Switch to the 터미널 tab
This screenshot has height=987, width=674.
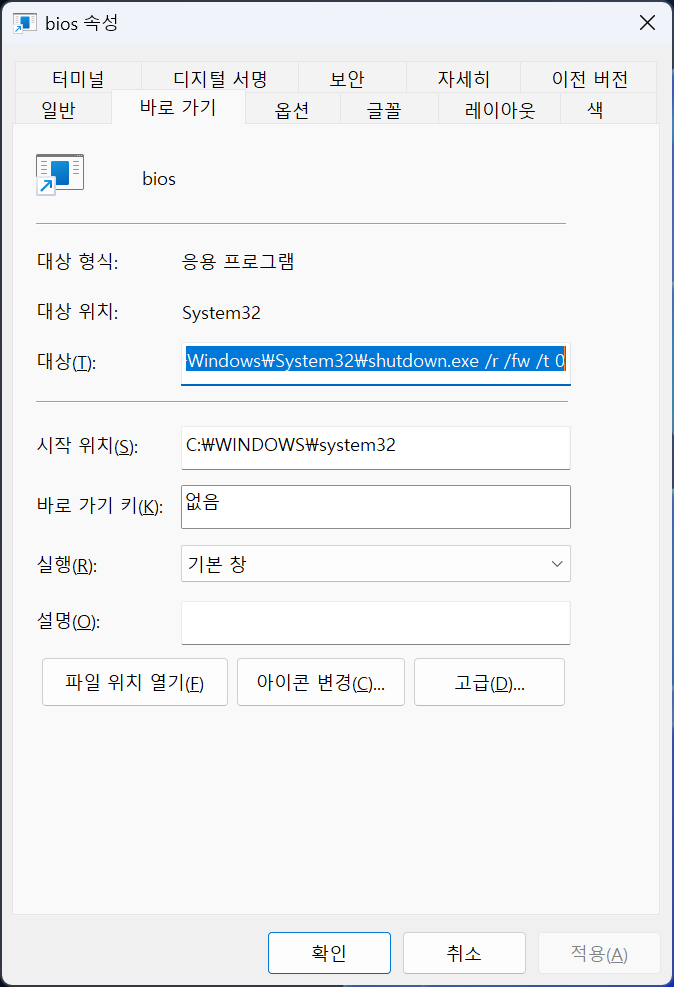(78, 79)
